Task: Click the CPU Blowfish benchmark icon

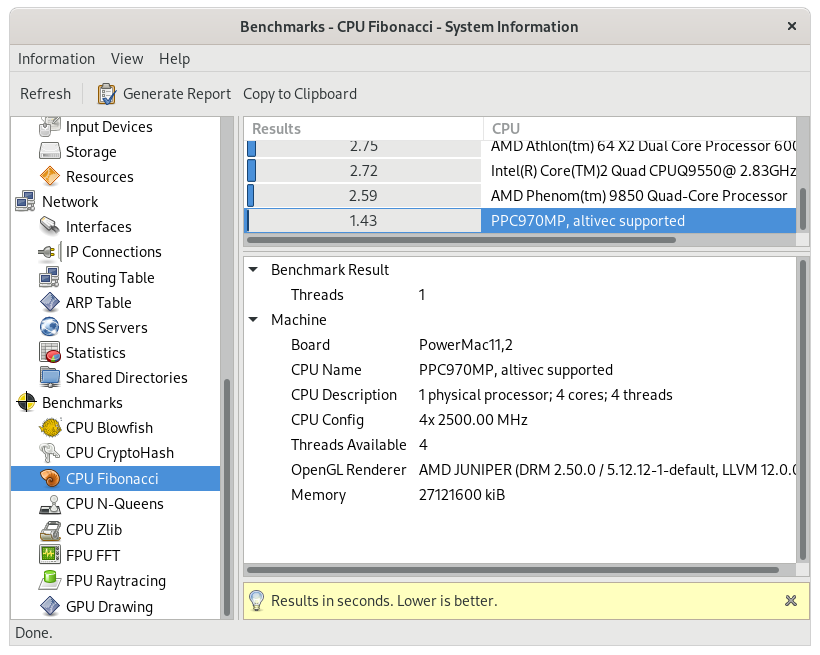Action: pos(50,428)
